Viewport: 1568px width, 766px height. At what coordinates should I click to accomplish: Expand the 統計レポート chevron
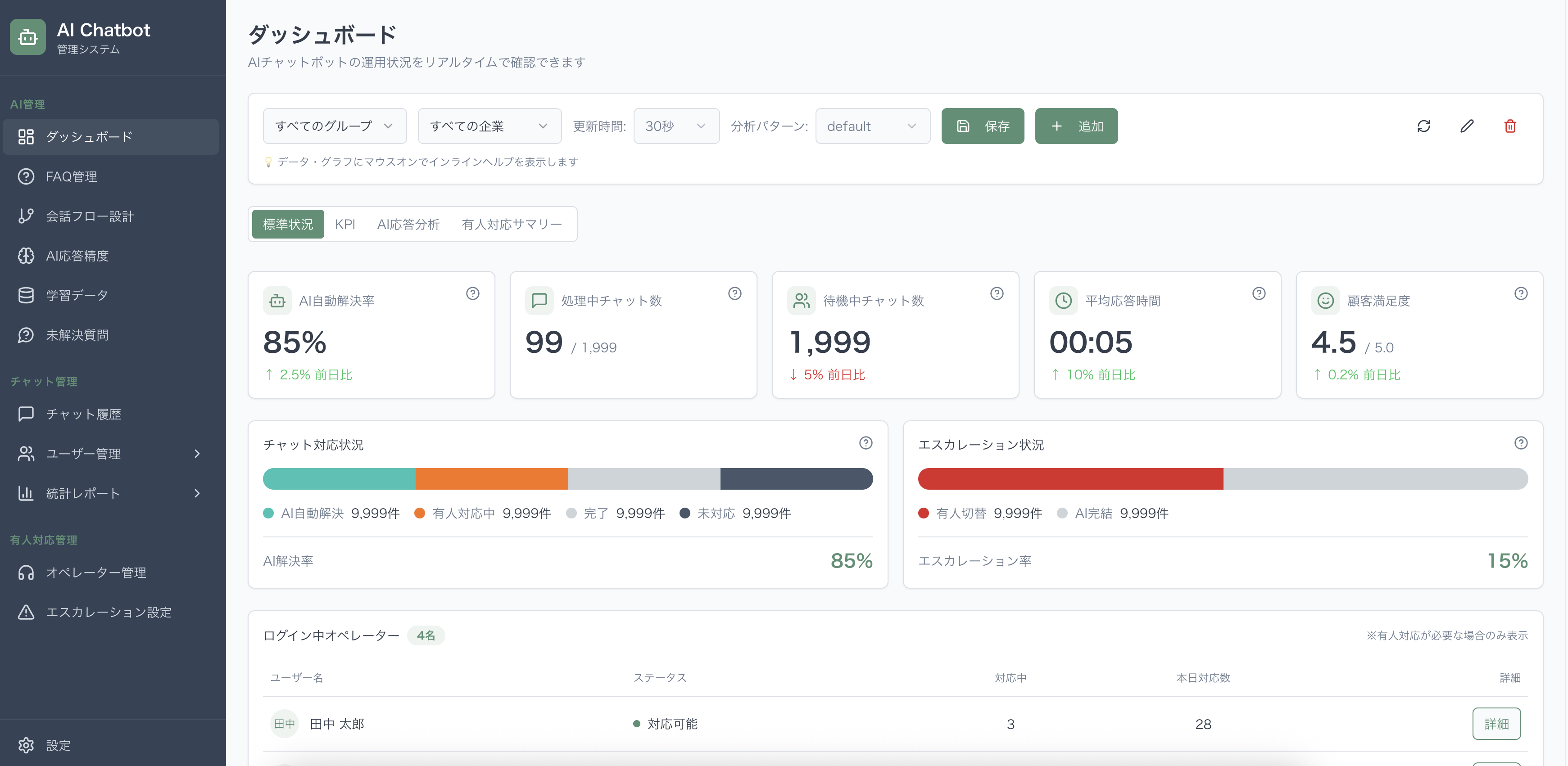coord(197,493)
